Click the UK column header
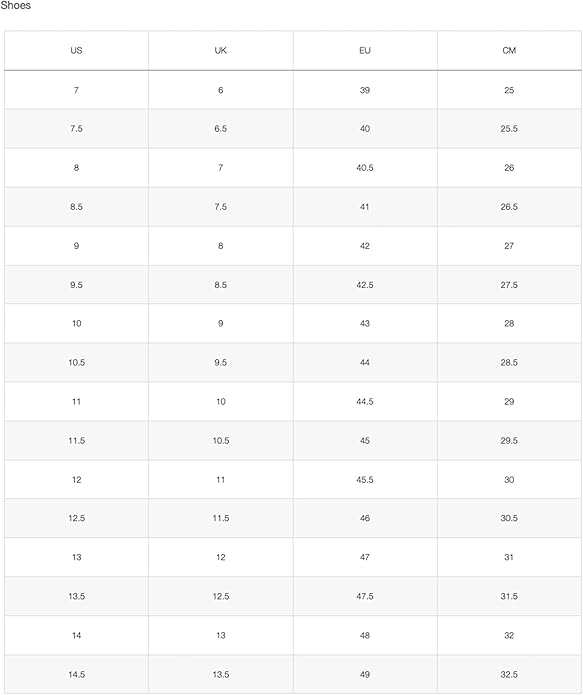The image size is (583, 695). [220, 51]
